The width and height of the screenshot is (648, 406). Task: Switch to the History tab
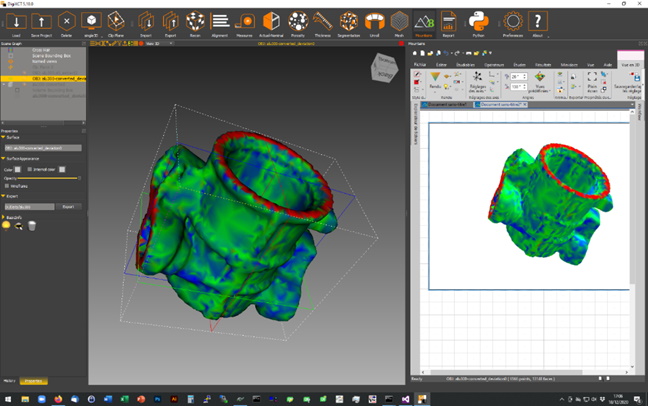click(9, 381)
